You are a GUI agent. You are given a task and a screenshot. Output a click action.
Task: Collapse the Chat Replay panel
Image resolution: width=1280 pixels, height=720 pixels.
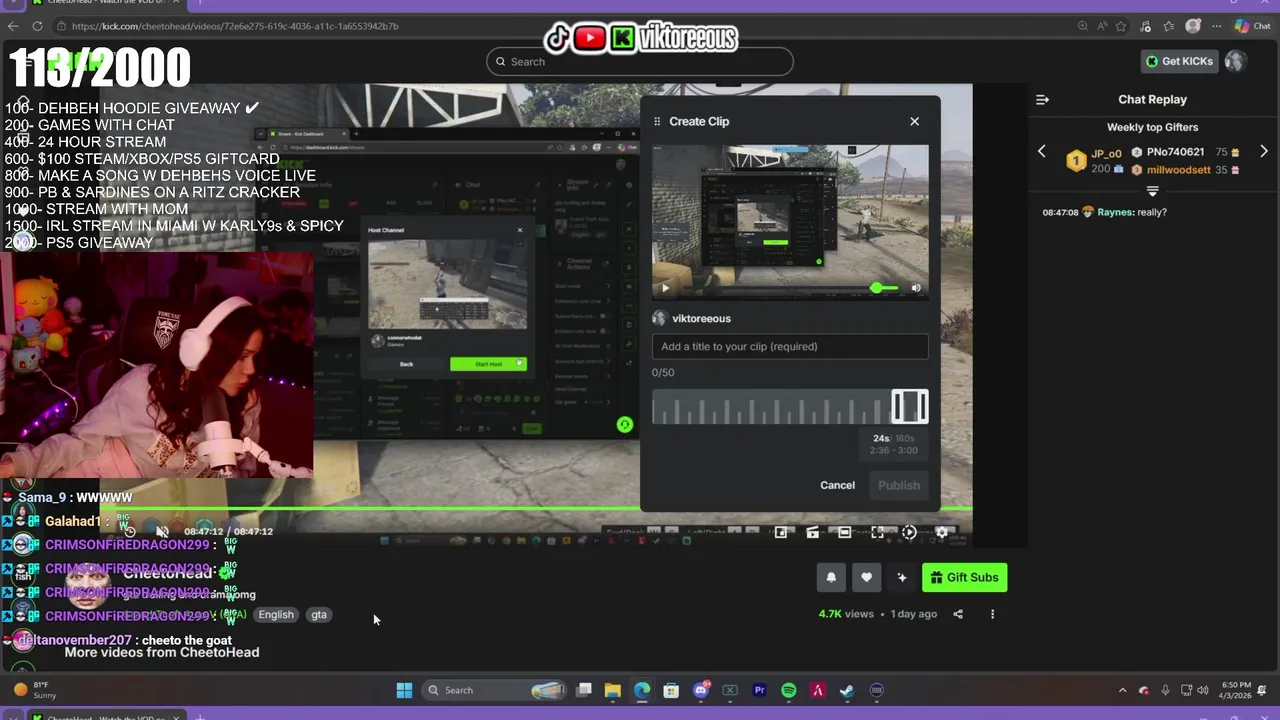point(1042,99)
